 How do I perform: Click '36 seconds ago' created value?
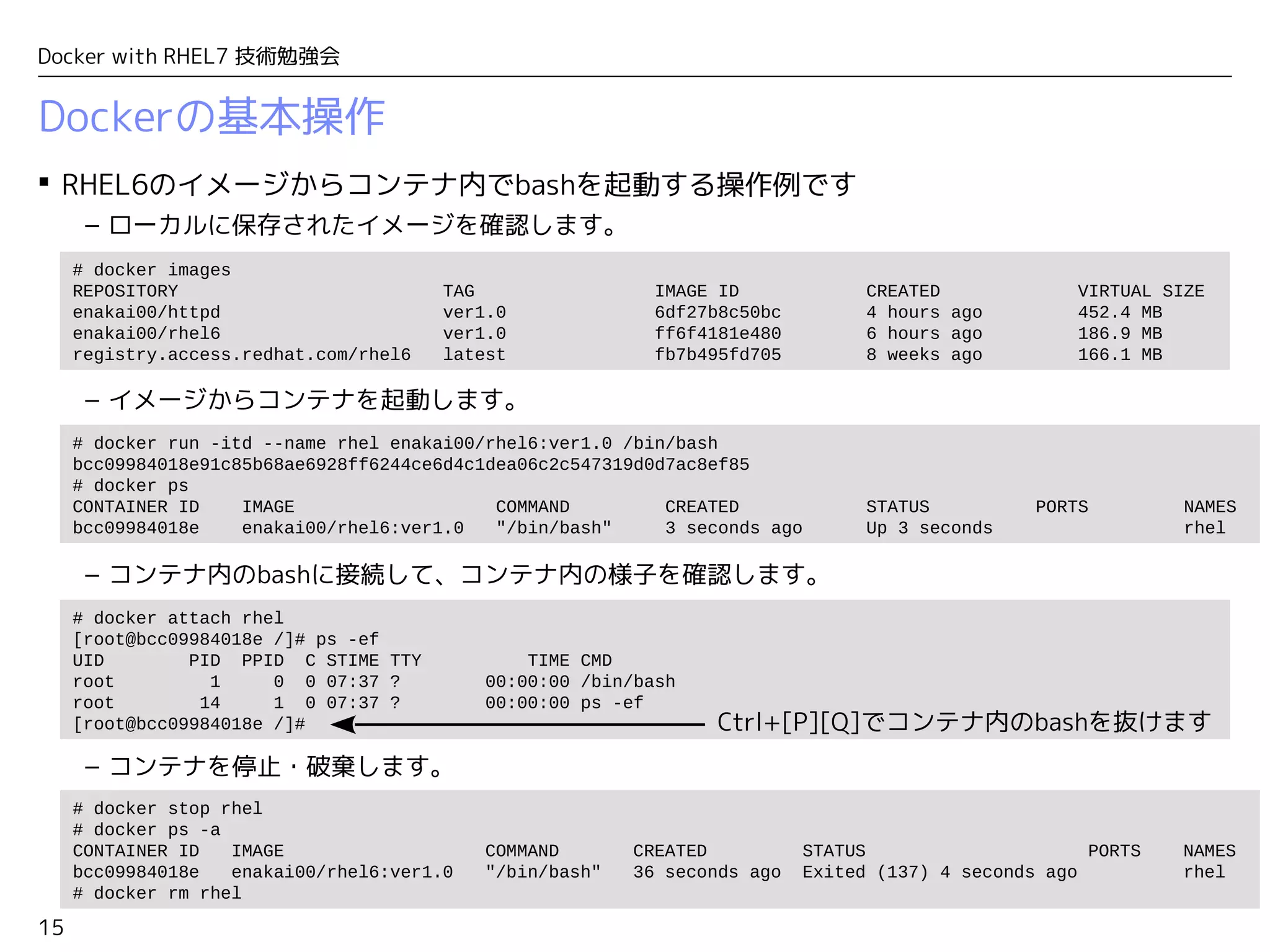707,872
